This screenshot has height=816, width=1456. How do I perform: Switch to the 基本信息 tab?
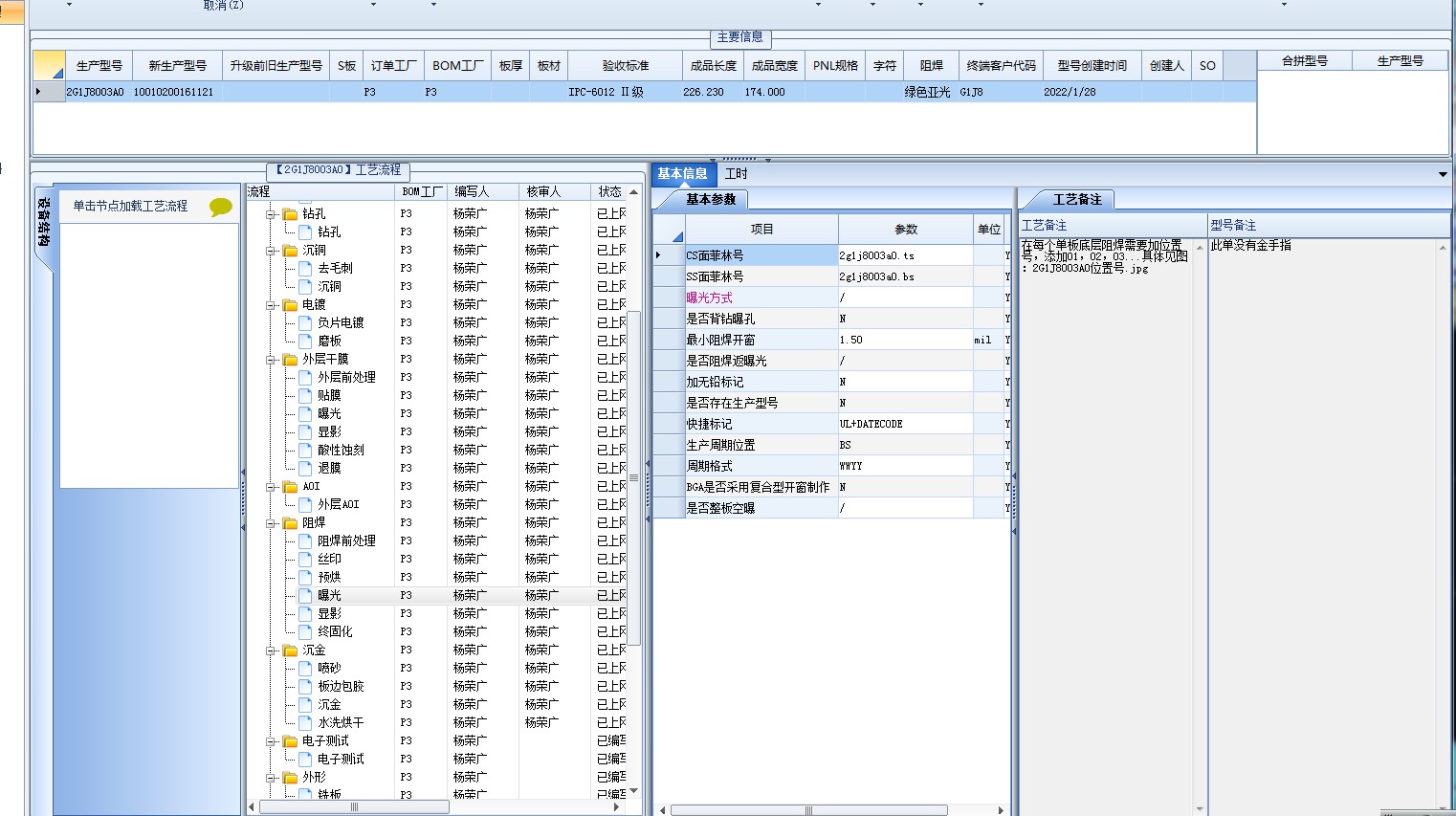682,174
